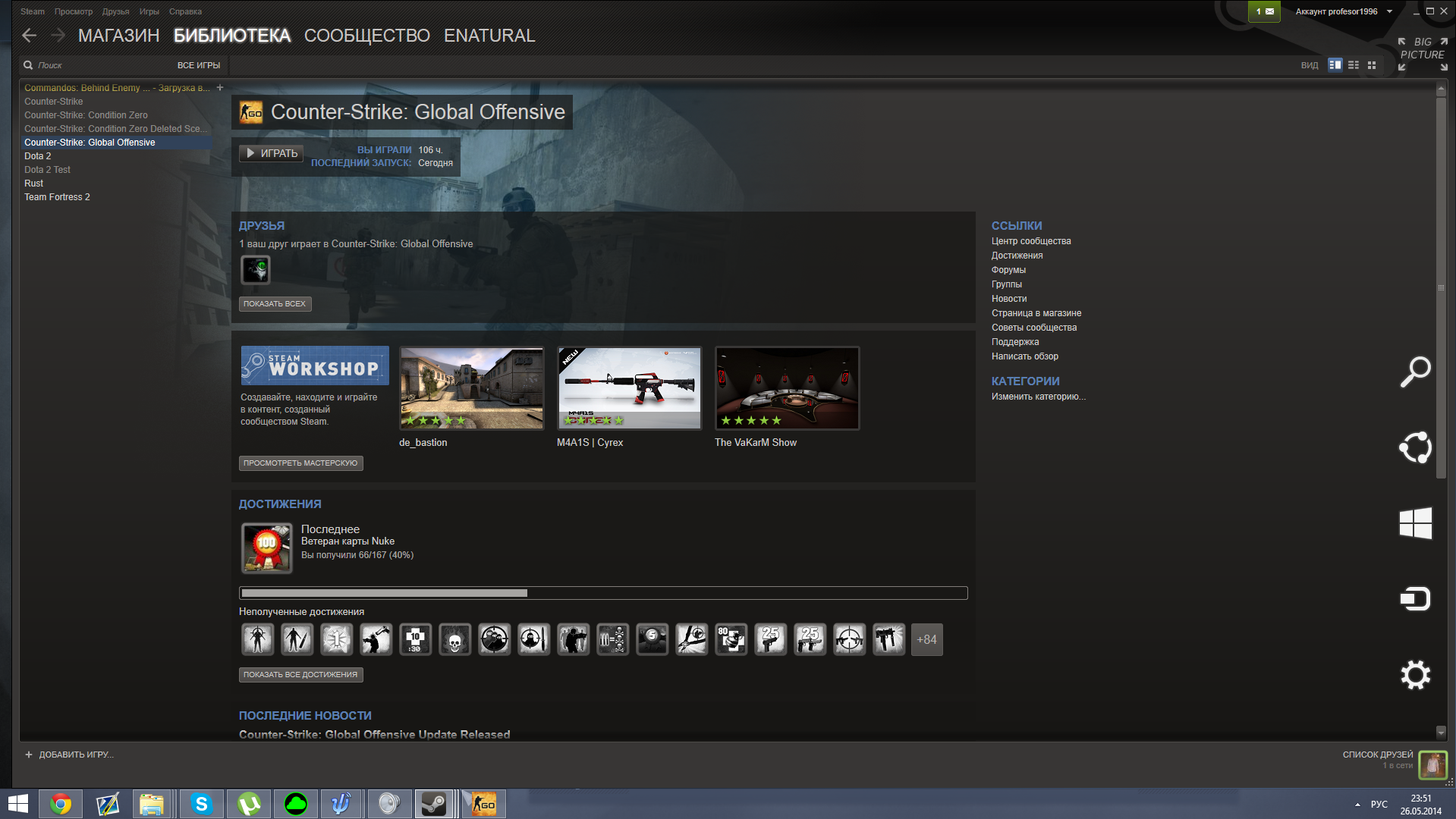Switch to detail view mode
1456x819 pixels.
pyautogui.click(x=1335, y=65)
